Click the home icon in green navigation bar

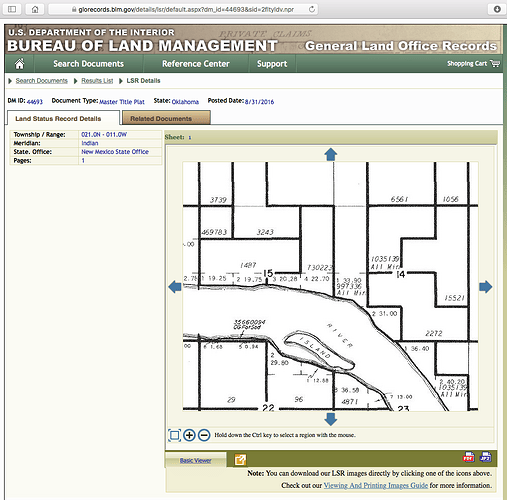coord(19,64)
